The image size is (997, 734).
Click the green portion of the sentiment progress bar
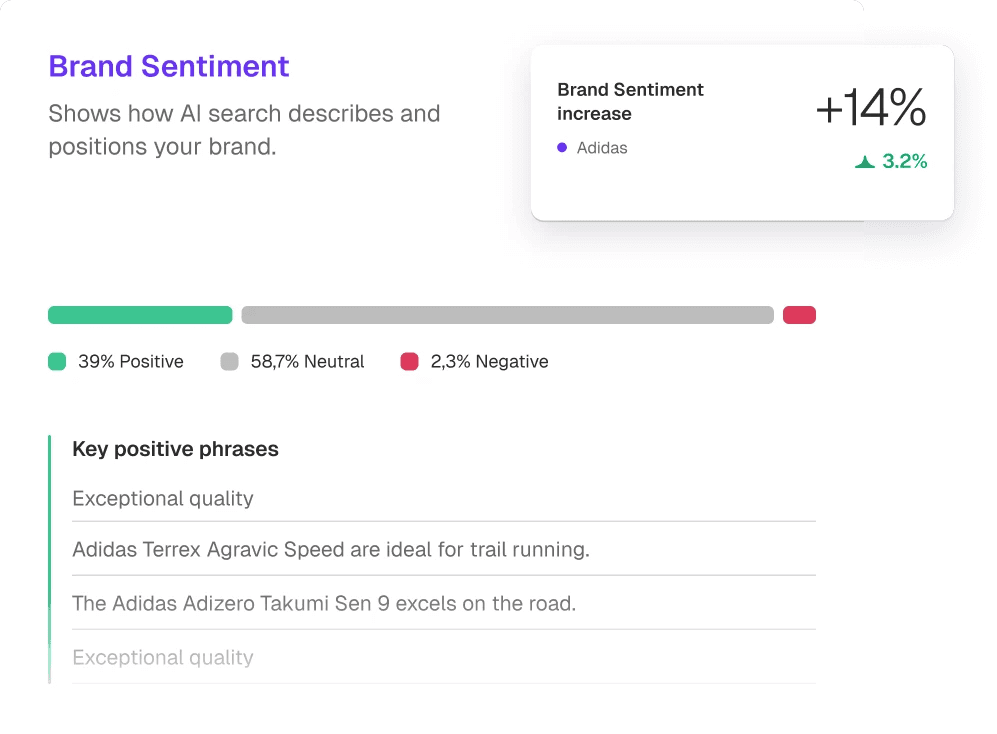pyautogui.click(x=139, y=314)
